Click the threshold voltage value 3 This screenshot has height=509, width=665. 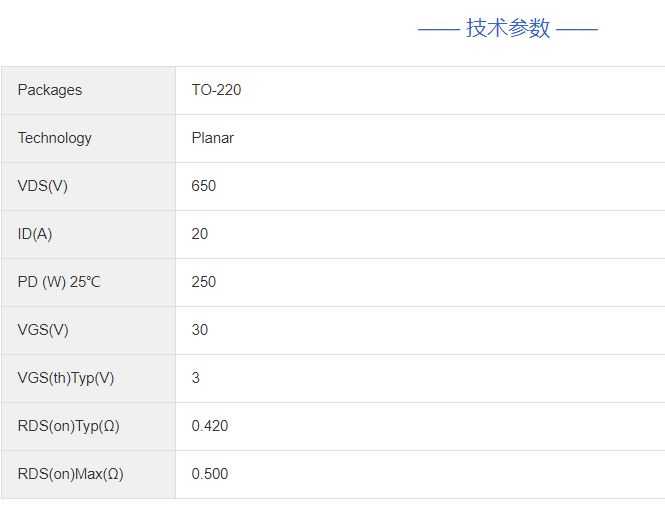tap(196, 378)
